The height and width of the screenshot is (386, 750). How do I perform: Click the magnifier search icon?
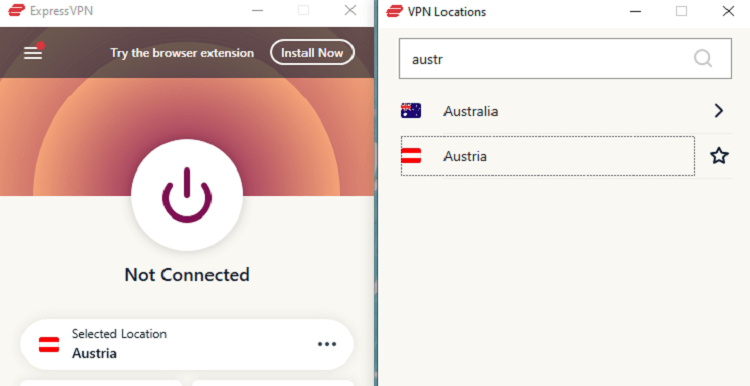point(703,59)
